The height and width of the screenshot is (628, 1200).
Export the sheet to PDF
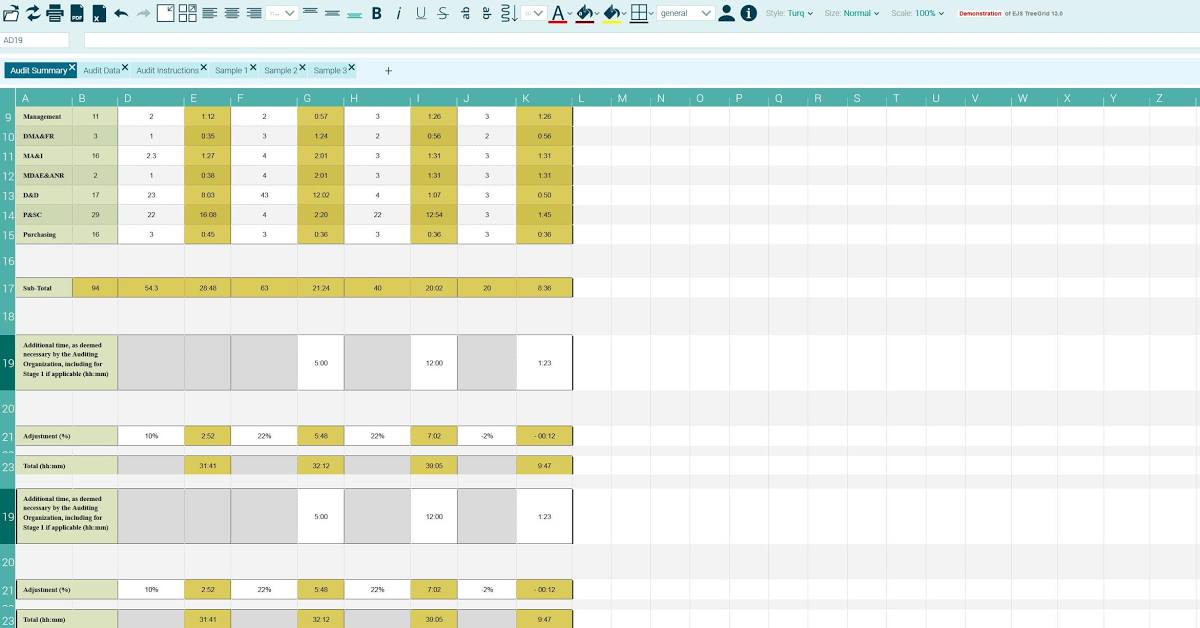coord(77,13)
